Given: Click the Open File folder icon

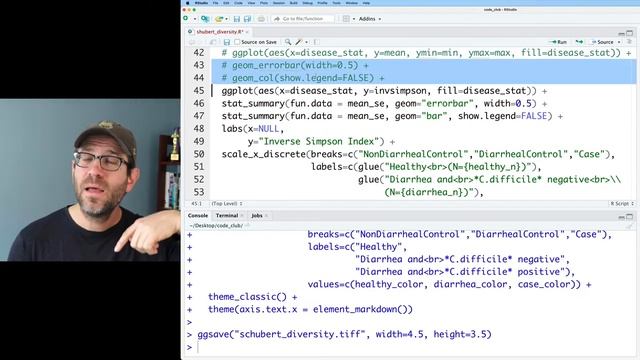Looking at the screenshot, I should tap(219, 19).
